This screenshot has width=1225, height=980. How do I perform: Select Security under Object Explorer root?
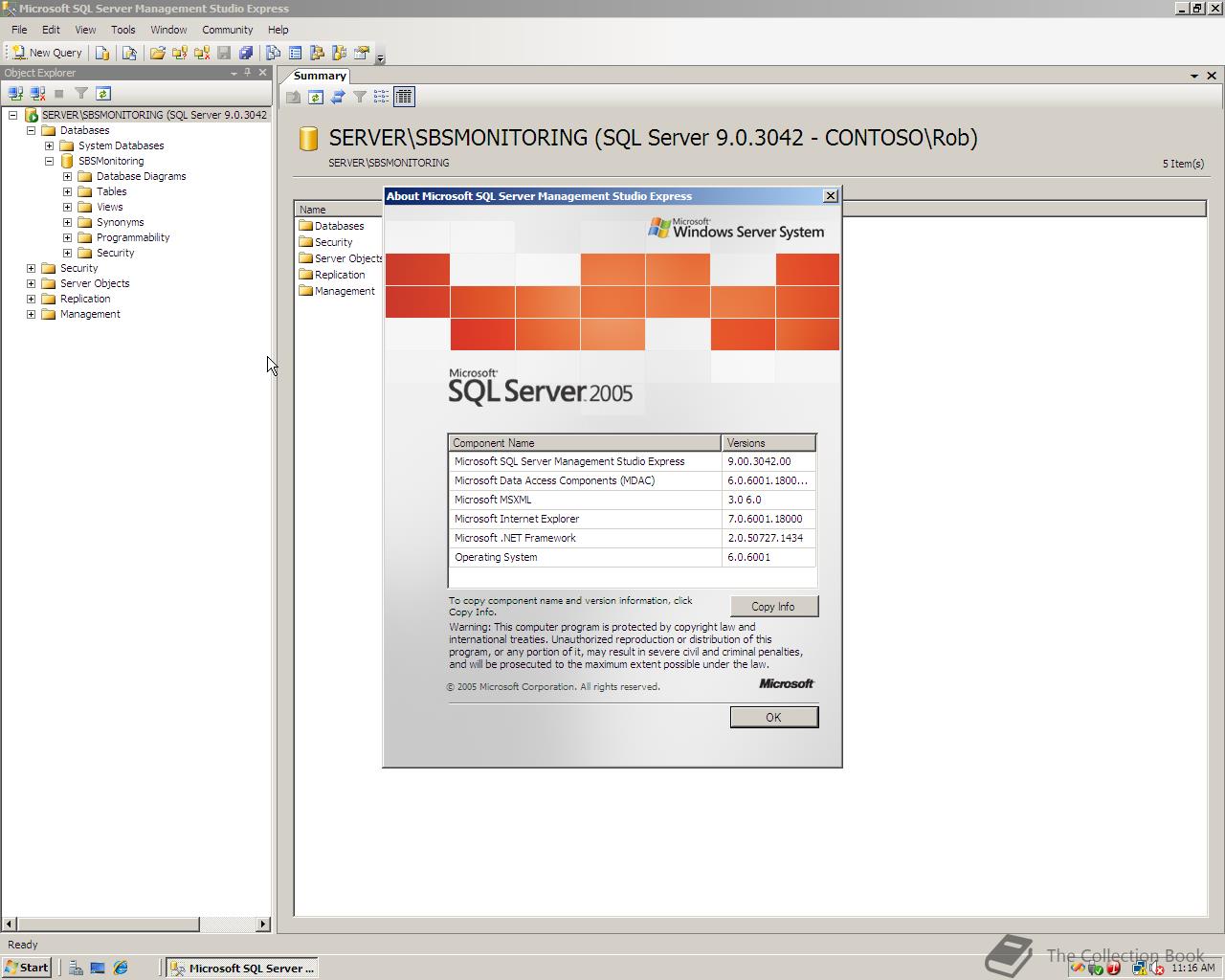point(78,268)
